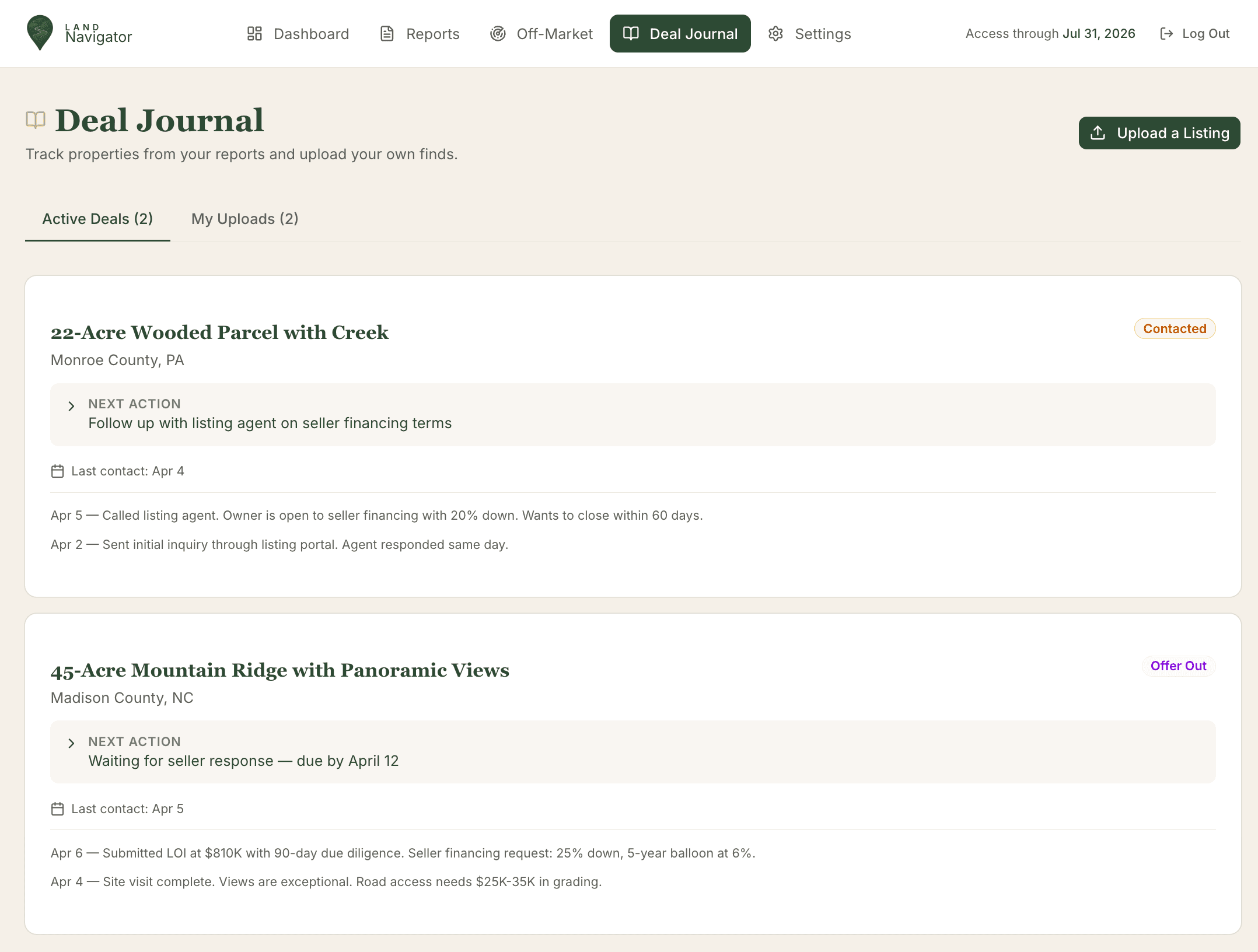The height and width of the screenshot is (952, 1258).
Task: Click the Off-Market radar icon
Action: click(498, 34)
